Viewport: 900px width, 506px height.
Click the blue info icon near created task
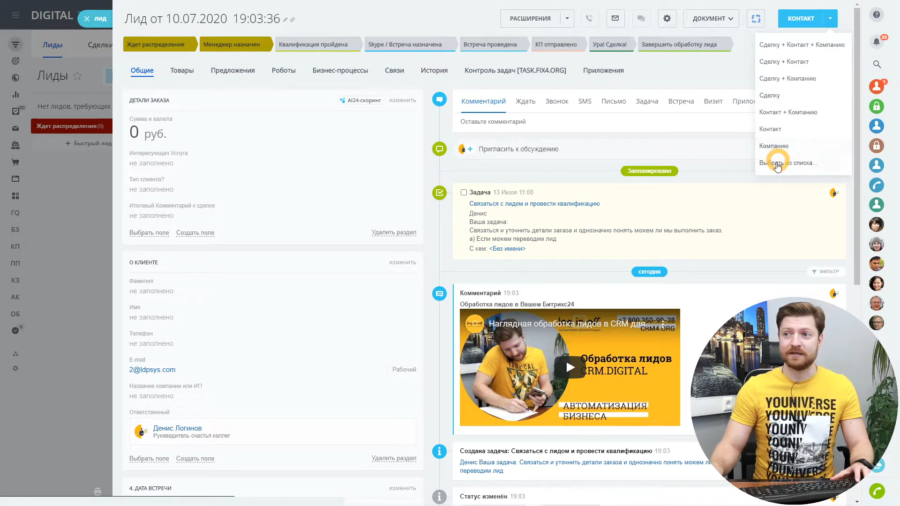[x=439, y=451]
